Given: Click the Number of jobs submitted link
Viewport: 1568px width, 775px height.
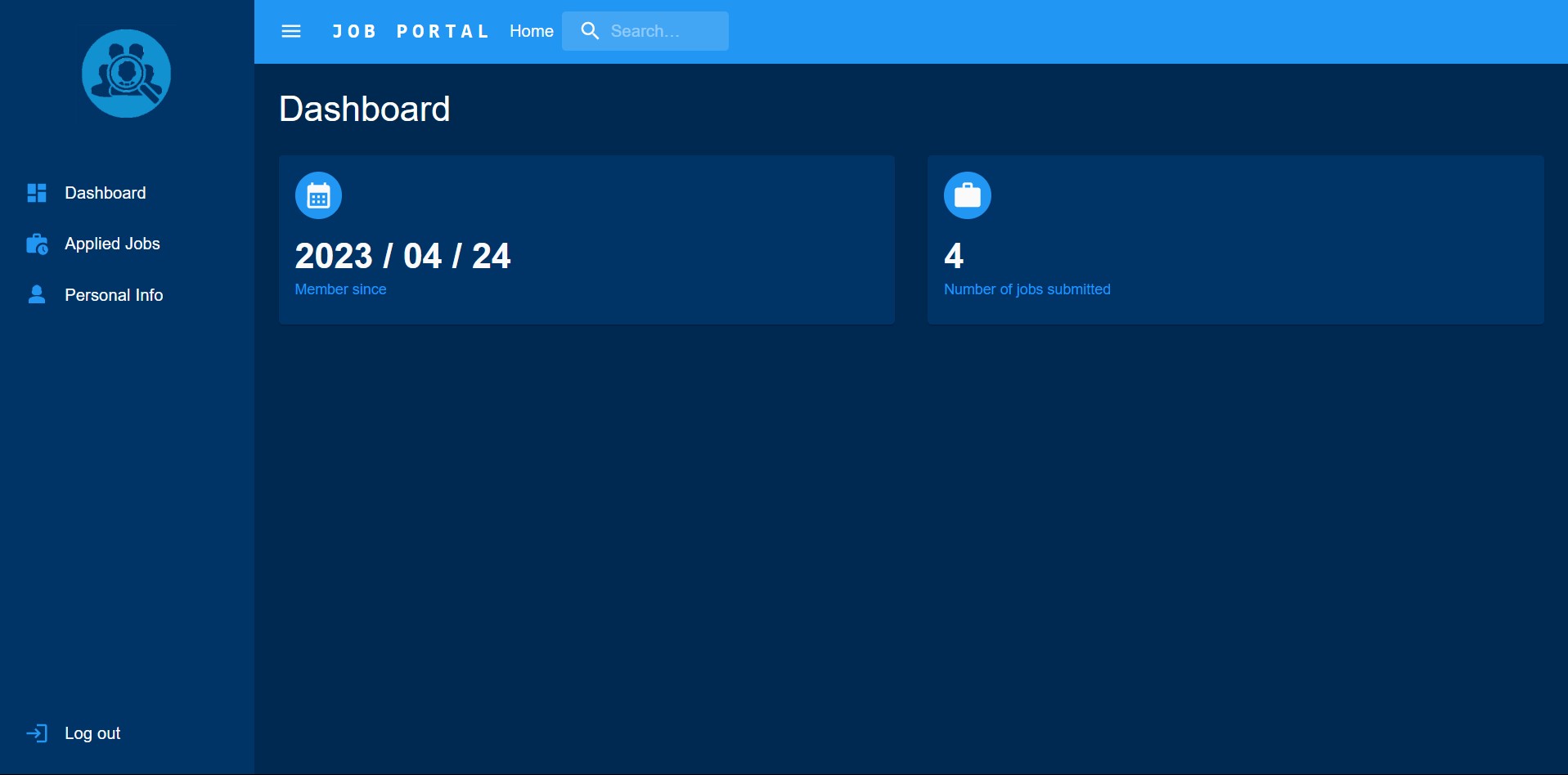Looking at the screenshot, I should (1027, 289).
